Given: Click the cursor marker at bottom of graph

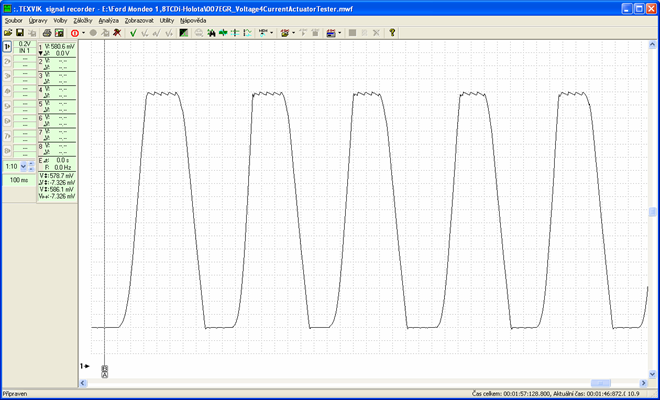Looking at the screenshot, I should click(x=104, y=370).
